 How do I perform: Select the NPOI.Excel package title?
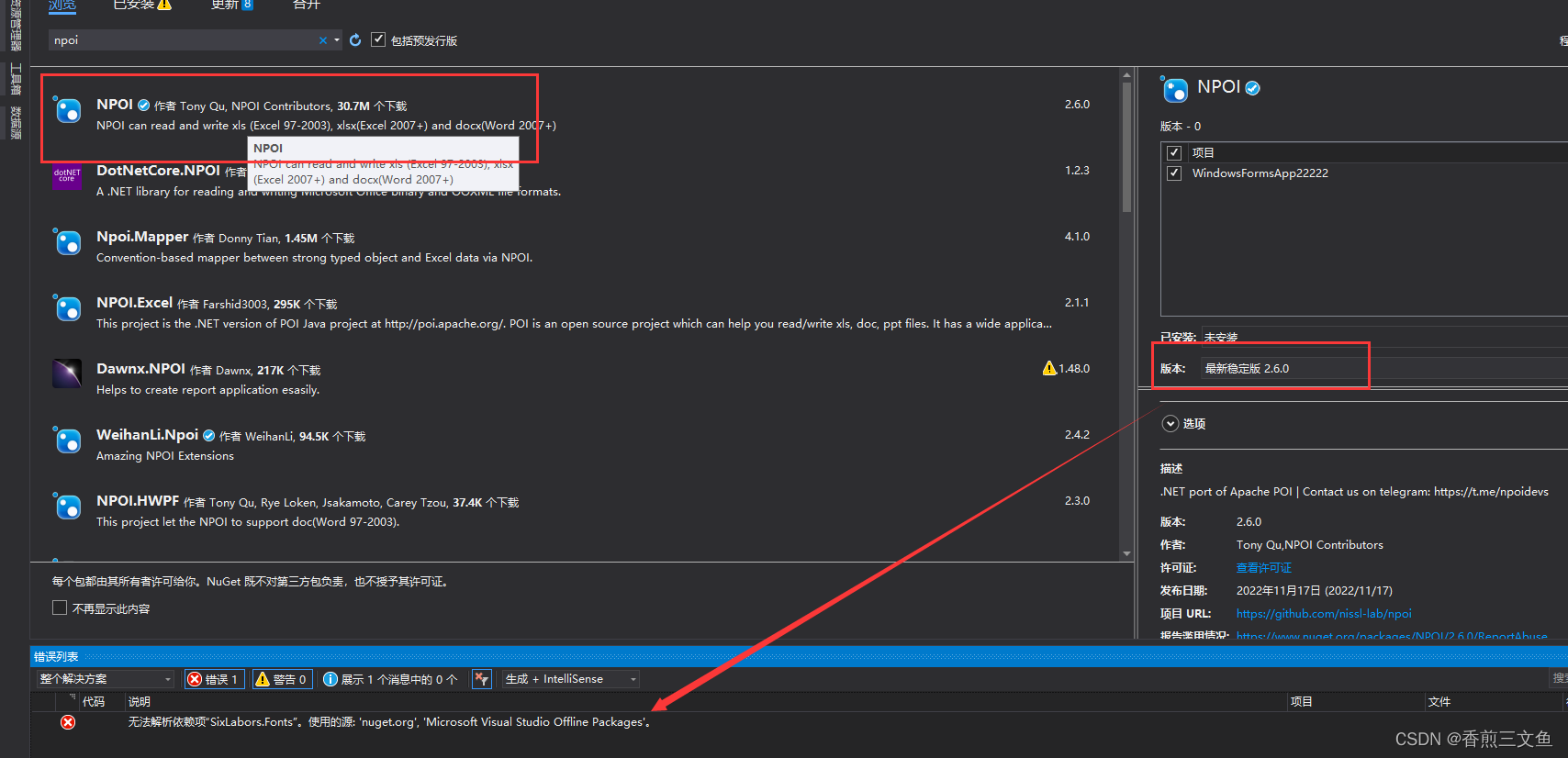[134, 302]
